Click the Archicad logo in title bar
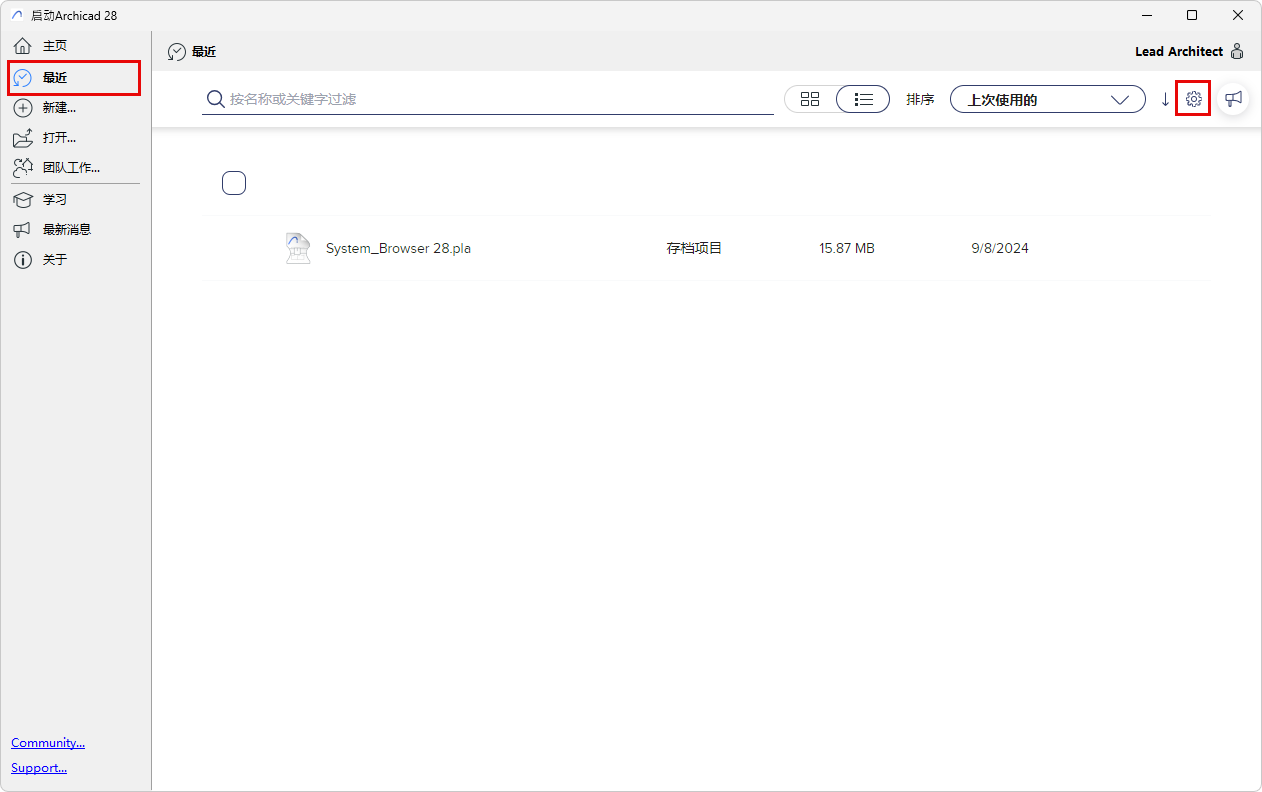This screenshot has height=792, width=1262. click(17, 15)
